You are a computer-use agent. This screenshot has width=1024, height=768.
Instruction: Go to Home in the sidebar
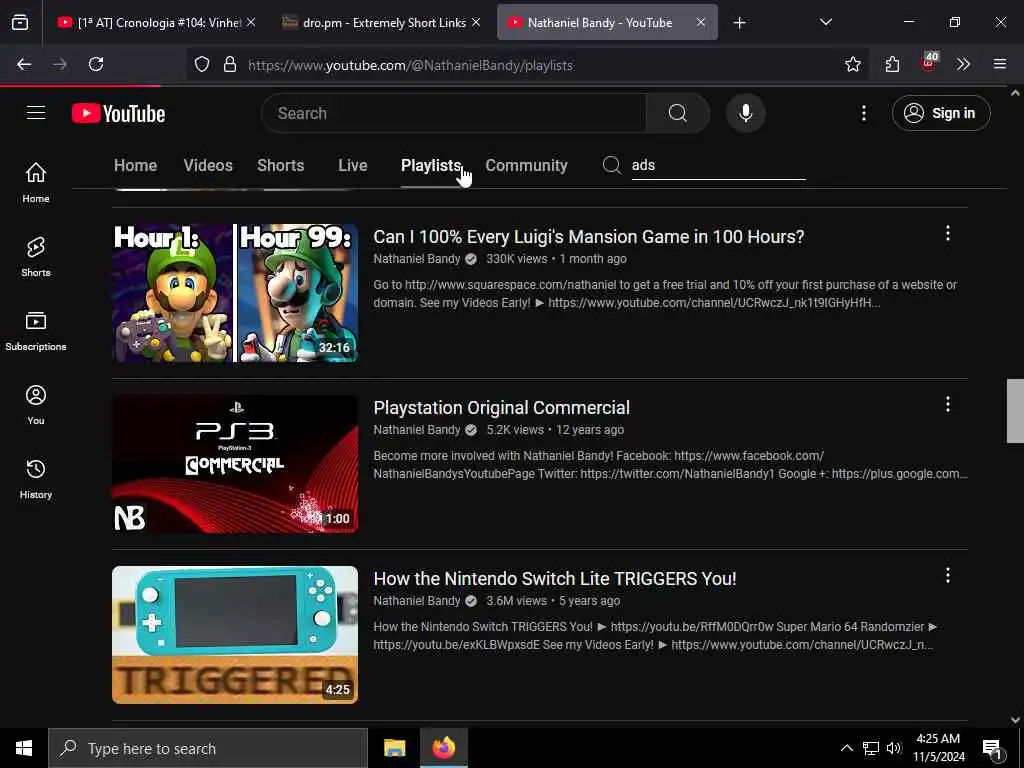click(36, 182)
